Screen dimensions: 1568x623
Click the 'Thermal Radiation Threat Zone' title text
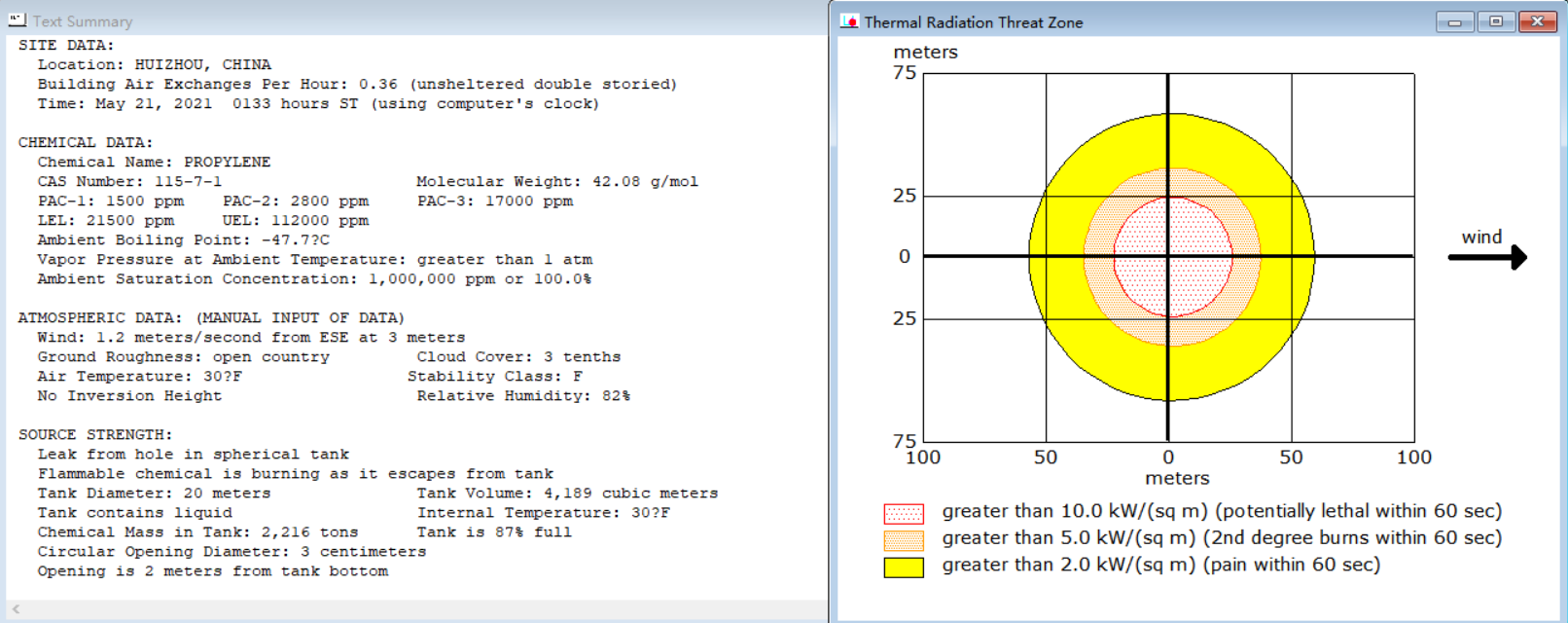(974, 22)
